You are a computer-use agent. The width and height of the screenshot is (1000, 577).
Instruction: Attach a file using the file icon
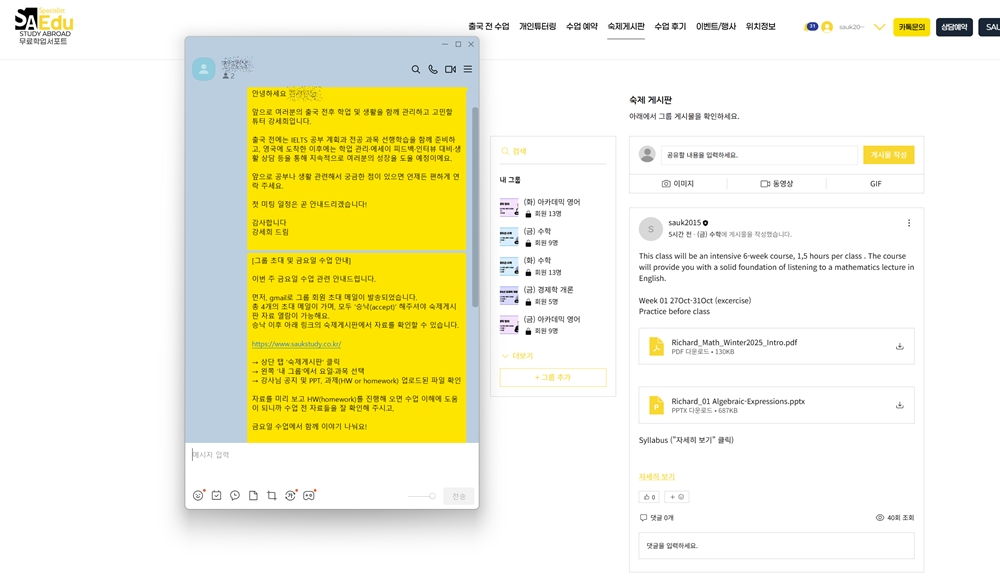click(253, 496)
